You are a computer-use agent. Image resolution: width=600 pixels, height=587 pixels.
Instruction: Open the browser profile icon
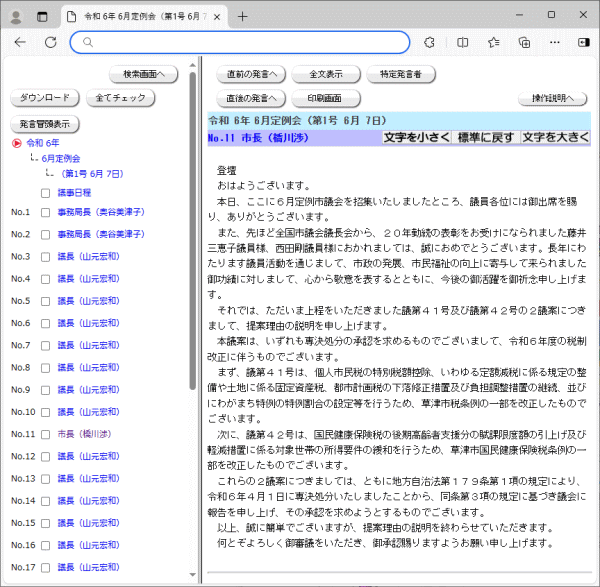point(16,17)
